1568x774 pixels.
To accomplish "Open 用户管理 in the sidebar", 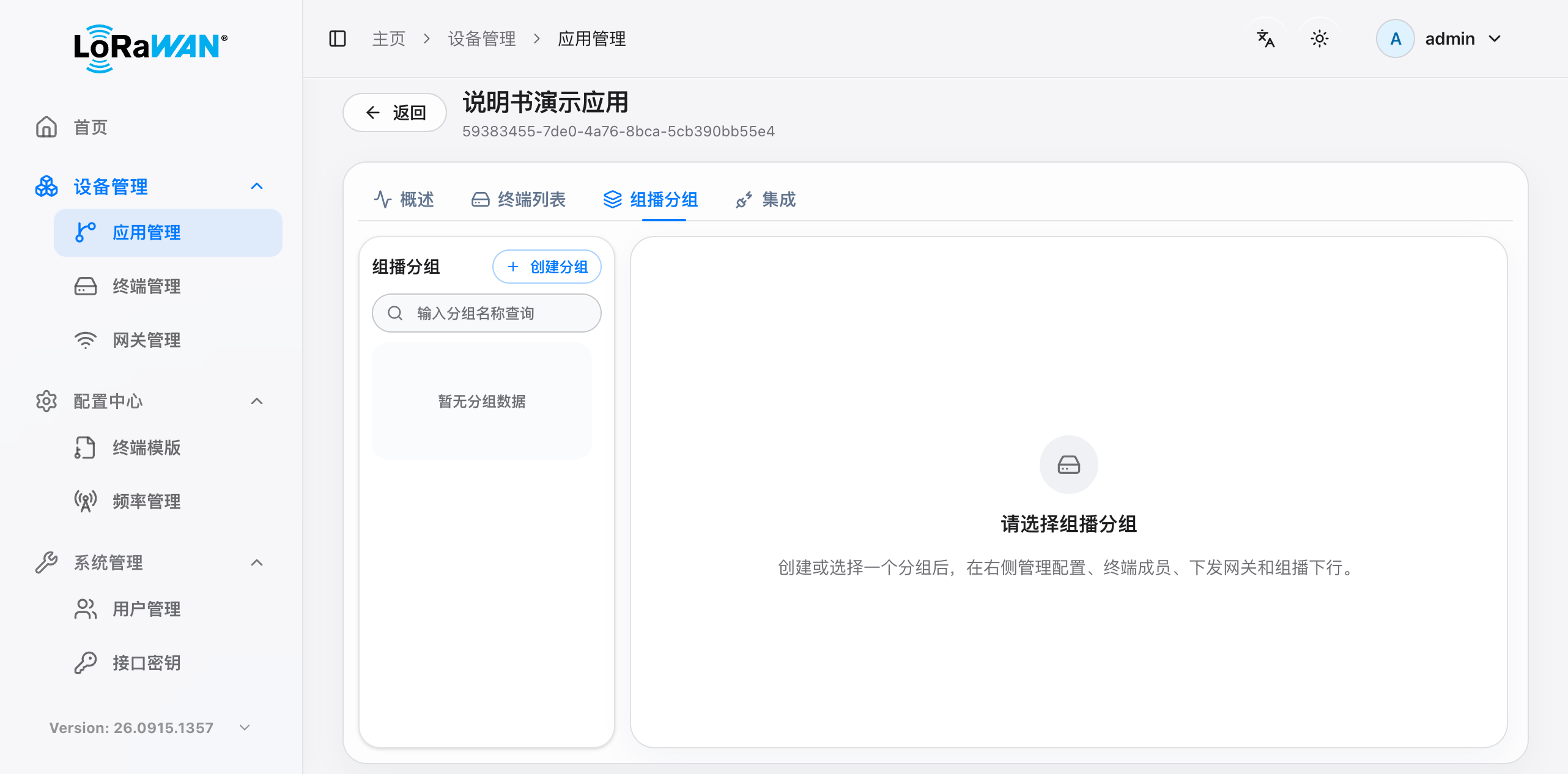I will tap(168, 609).
